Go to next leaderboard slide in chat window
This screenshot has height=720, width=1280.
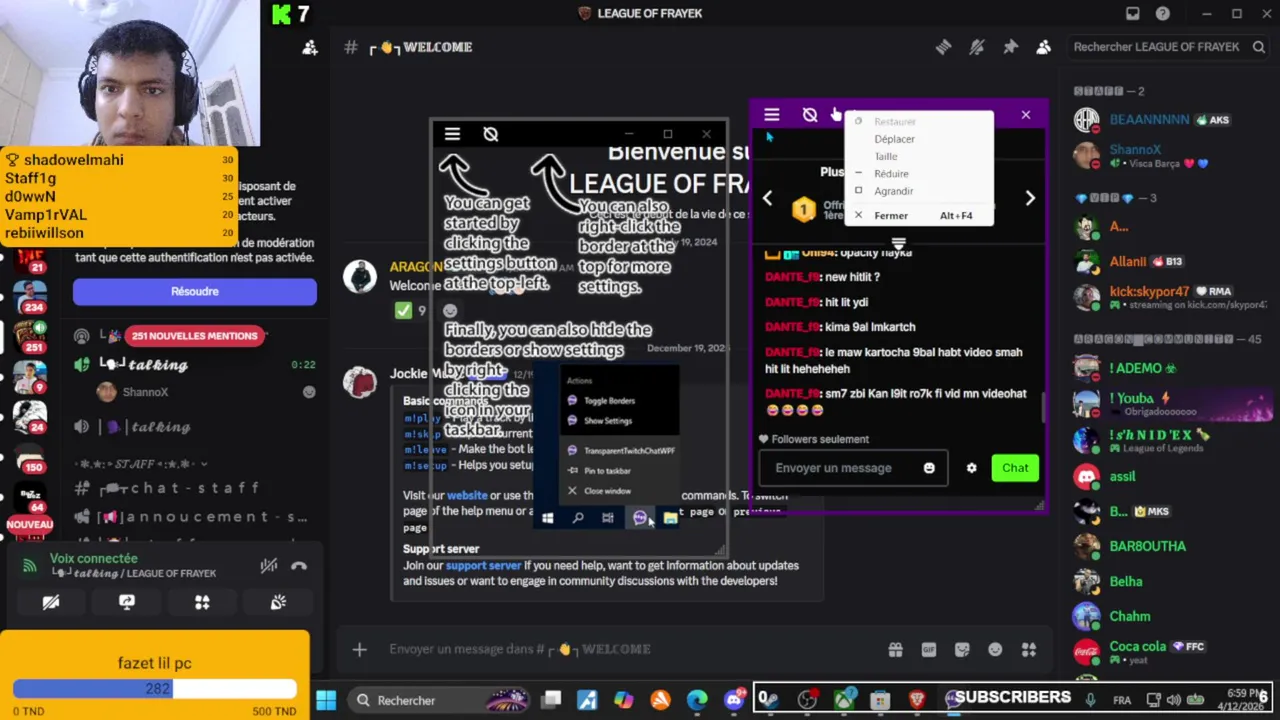[x=1030, y=198]
